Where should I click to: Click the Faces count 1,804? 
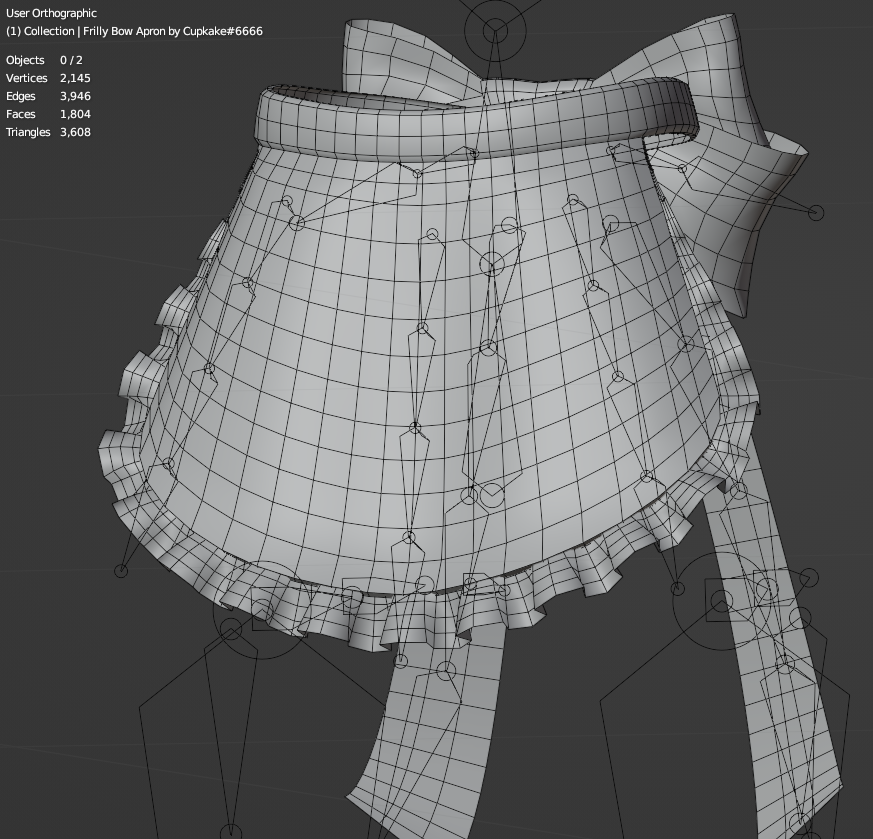pos(75,114)
